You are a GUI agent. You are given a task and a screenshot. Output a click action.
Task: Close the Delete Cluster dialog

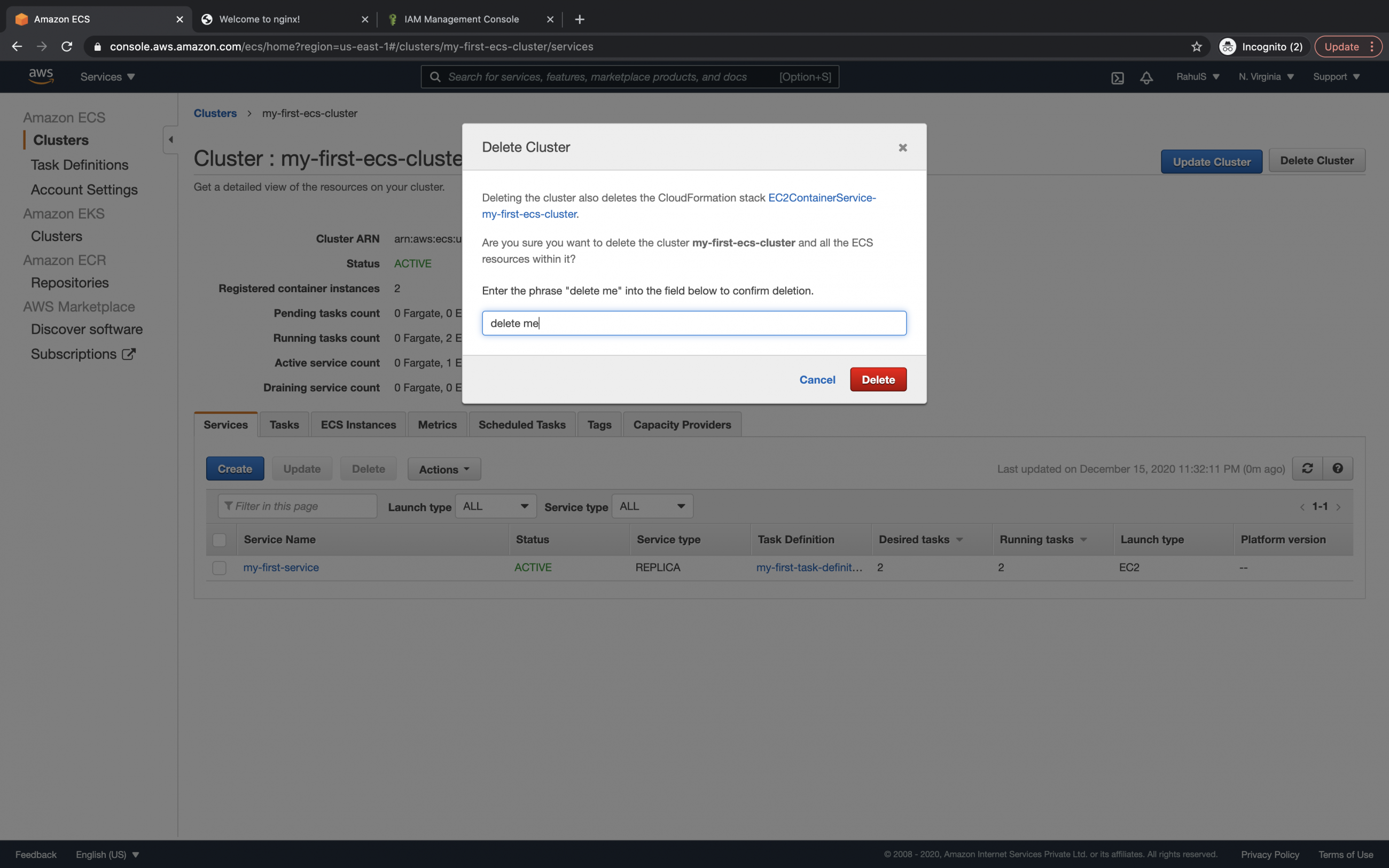pyautogui.click(x=902, y=147)
